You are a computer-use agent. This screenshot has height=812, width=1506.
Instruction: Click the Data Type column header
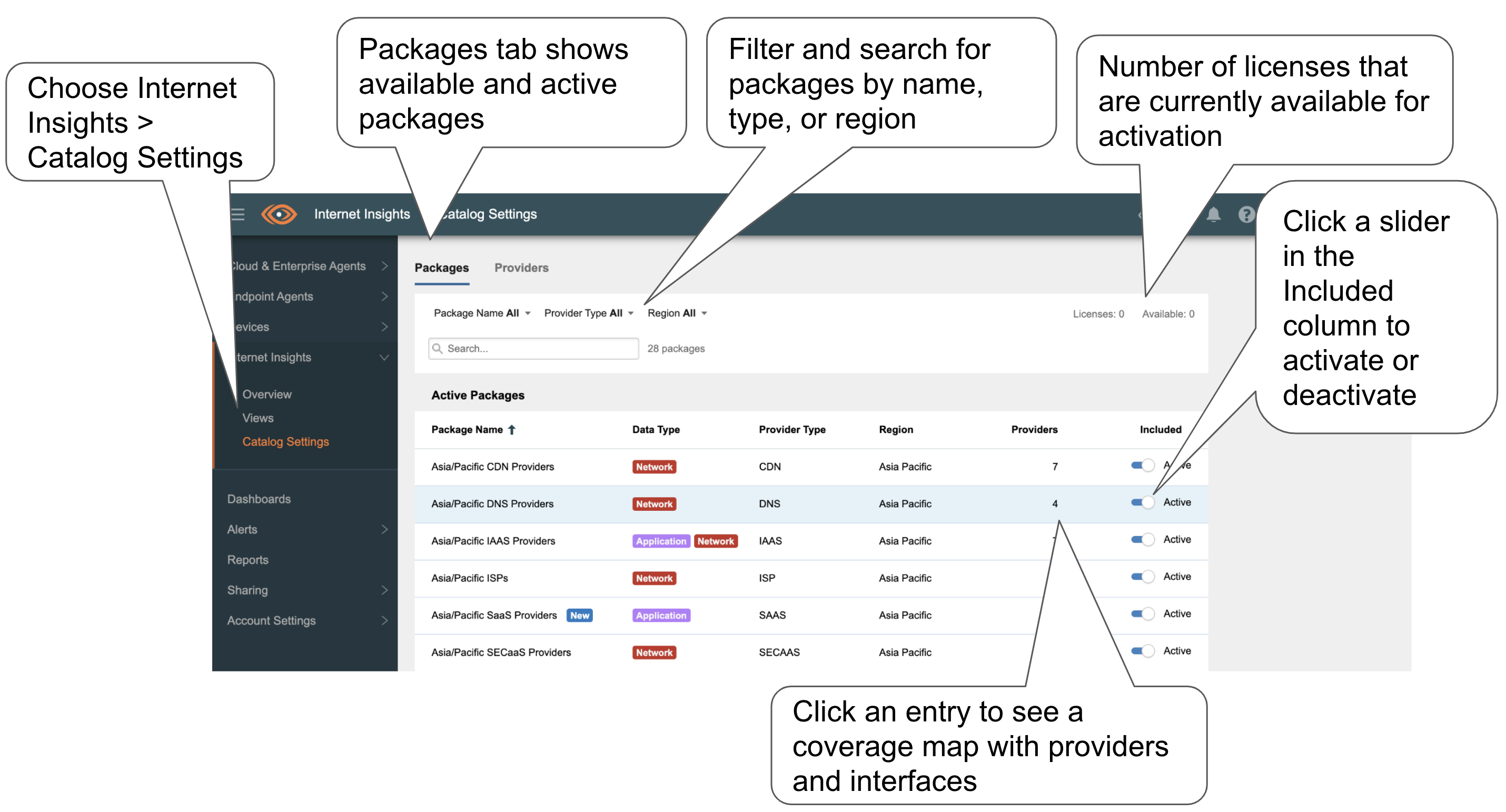(x=656, y=430)
